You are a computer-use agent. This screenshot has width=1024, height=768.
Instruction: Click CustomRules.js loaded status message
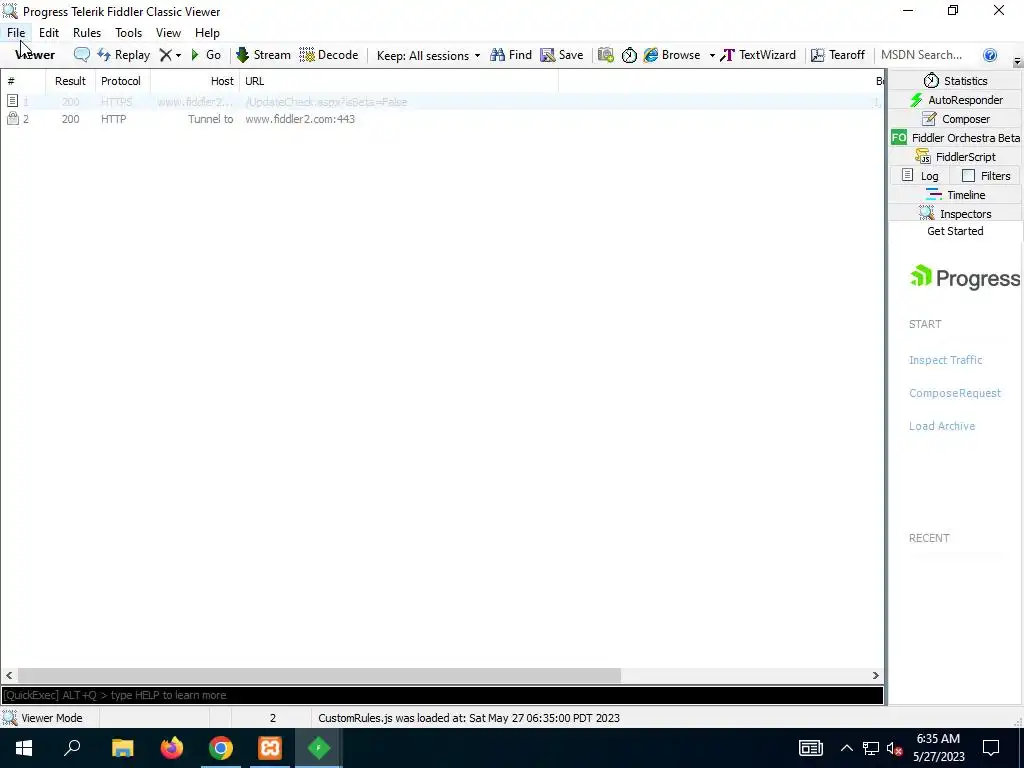coord(468,718)
